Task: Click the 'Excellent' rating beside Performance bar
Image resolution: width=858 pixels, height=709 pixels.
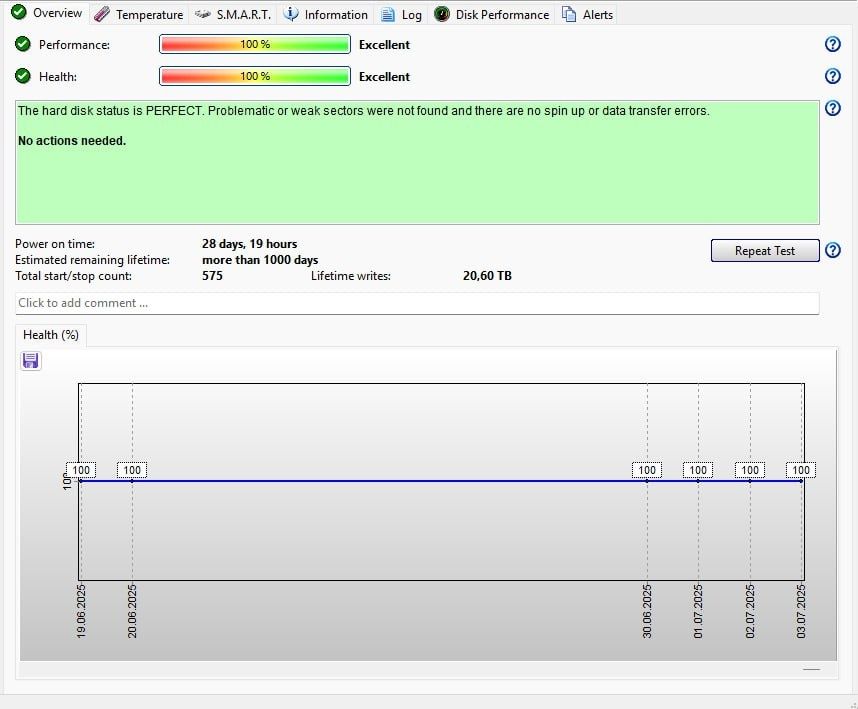Action: click(384, 45)
